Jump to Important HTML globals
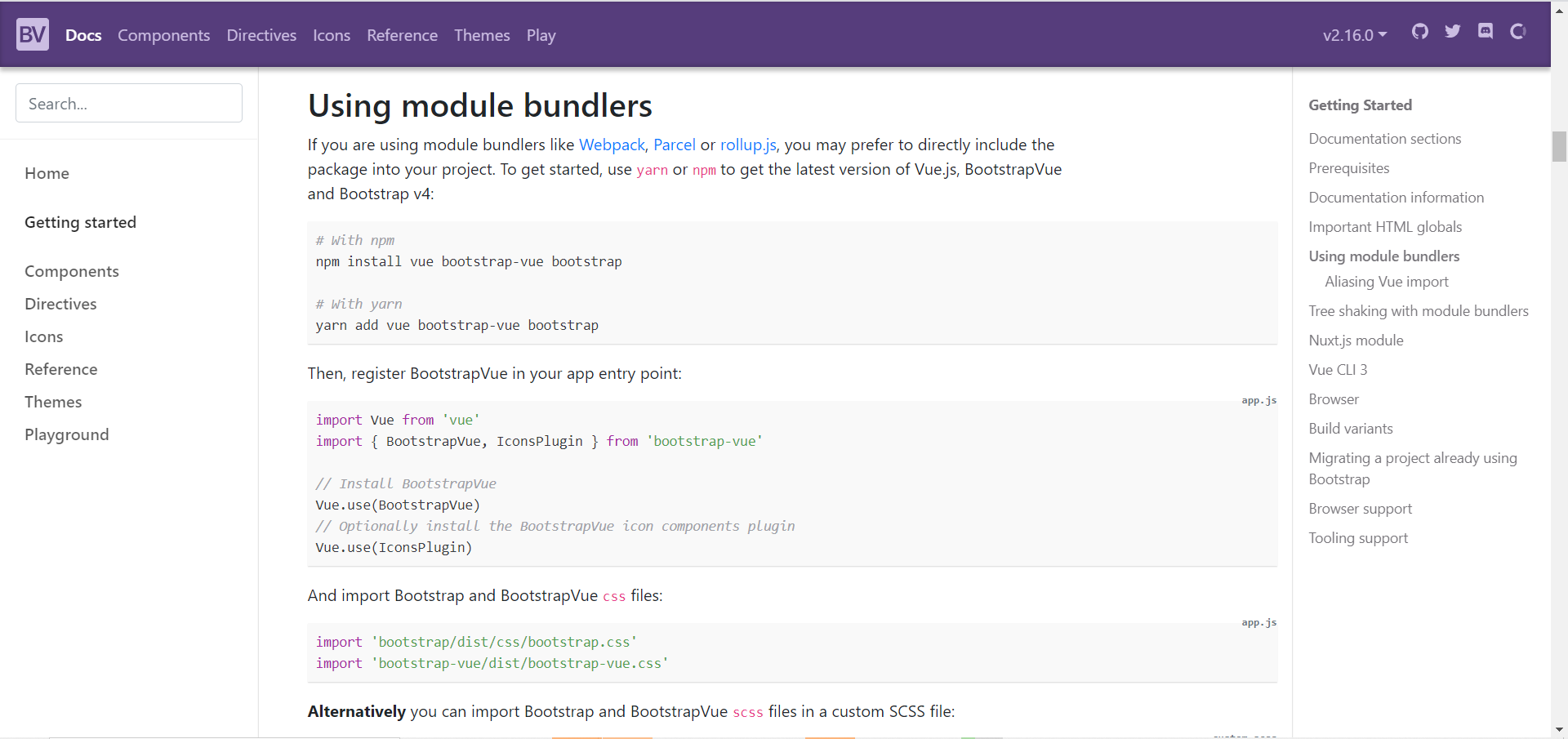Image resolution: width=1568 pixels, height=739 pixels. (1385, 227)
